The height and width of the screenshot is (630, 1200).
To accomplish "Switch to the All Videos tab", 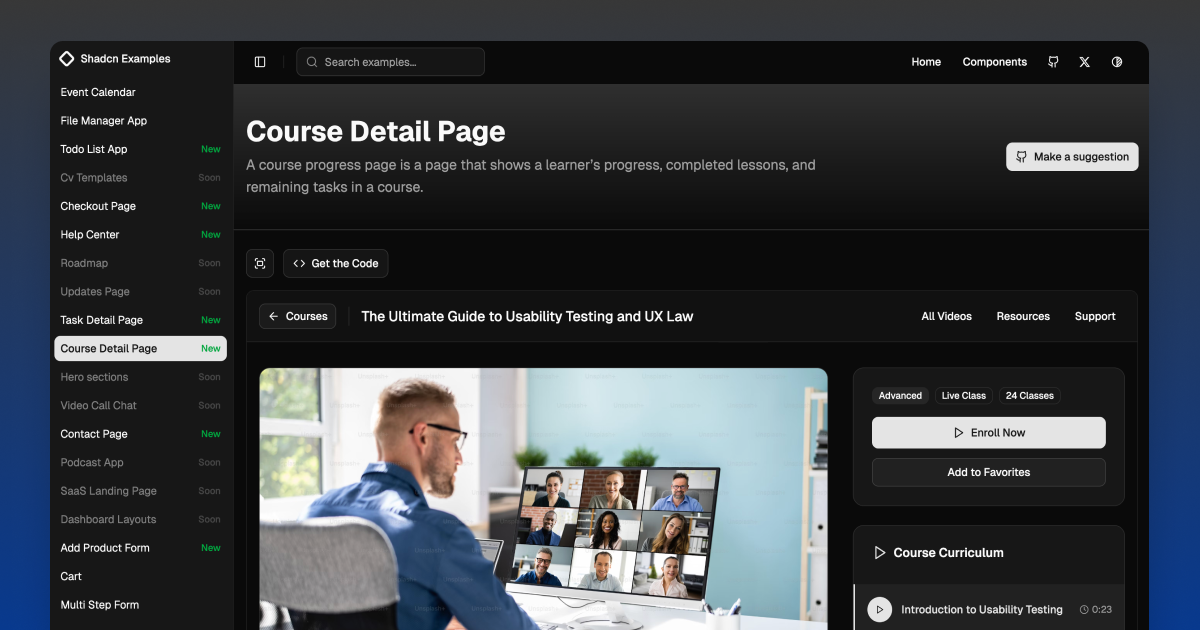I will click(x=946, y=316).
